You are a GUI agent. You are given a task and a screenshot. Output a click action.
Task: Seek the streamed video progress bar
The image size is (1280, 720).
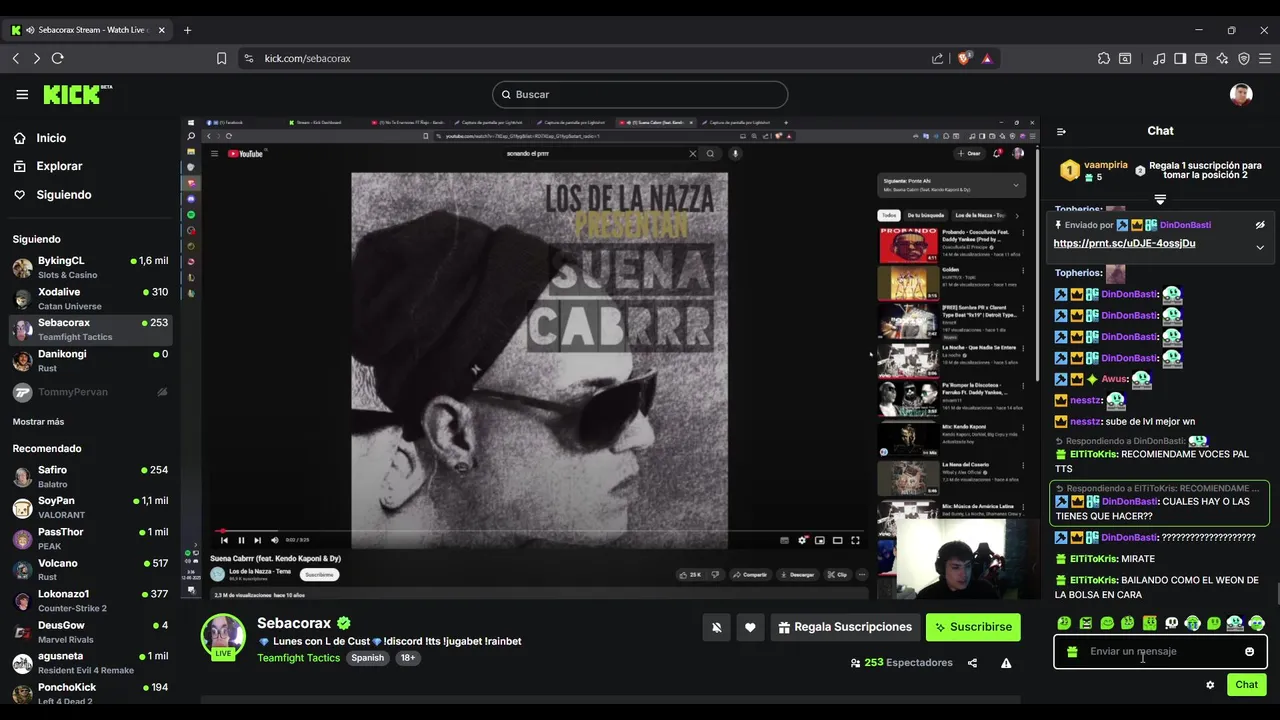[540, 531]
